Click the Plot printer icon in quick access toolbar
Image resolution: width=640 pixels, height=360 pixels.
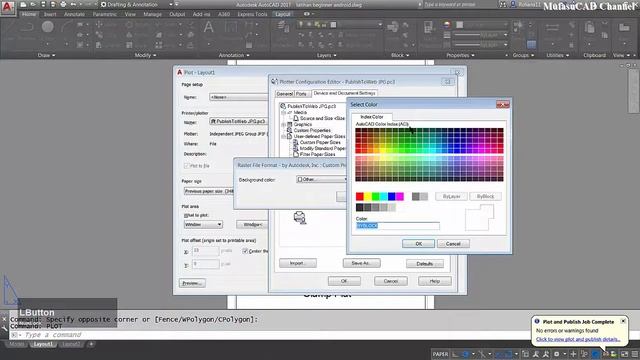tap(63, 4)
